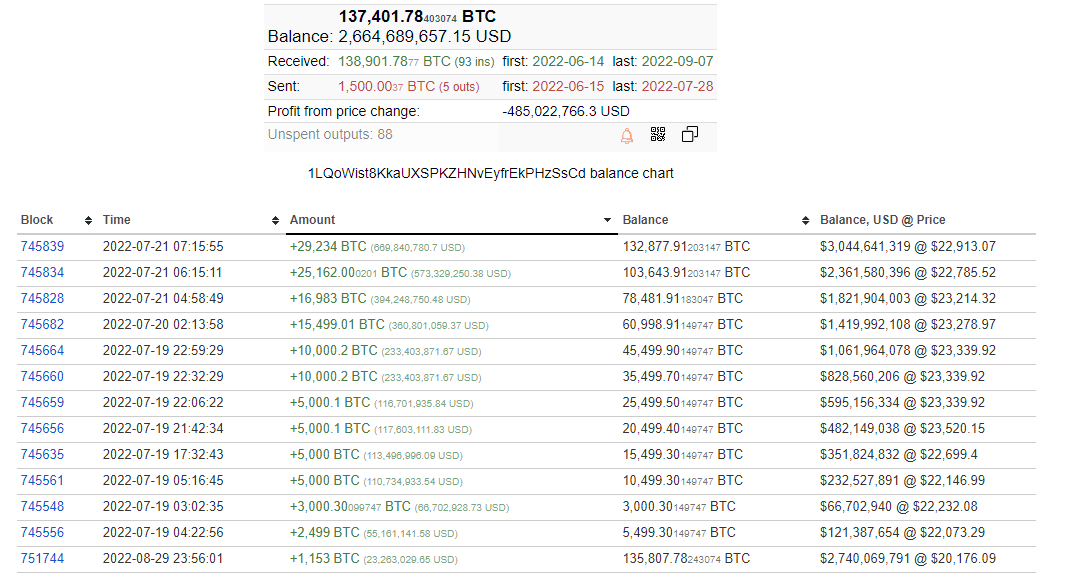Sort table by Balance column arrows
The width and height of the screenshot is (1065, 583).
tap(806, 220)
